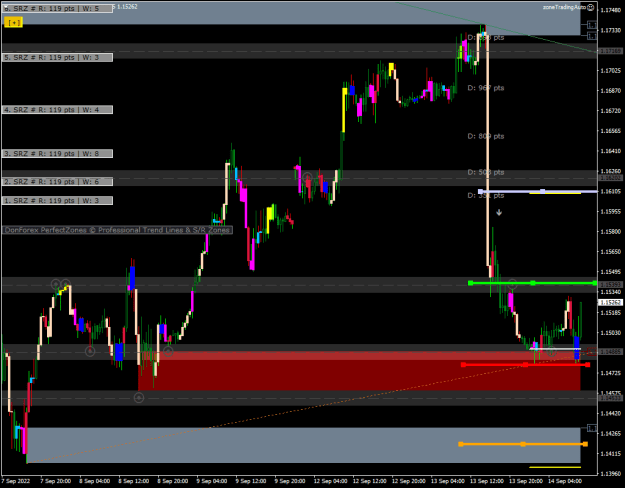Click the zone price tag 1.15393

click(x=611, y=285)
